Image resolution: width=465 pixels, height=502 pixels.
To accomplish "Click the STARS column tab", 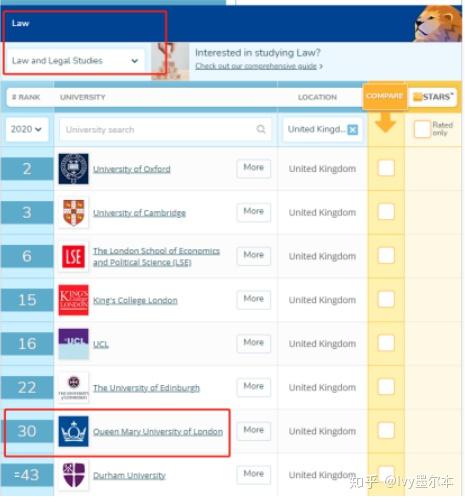I will [433, 97].
